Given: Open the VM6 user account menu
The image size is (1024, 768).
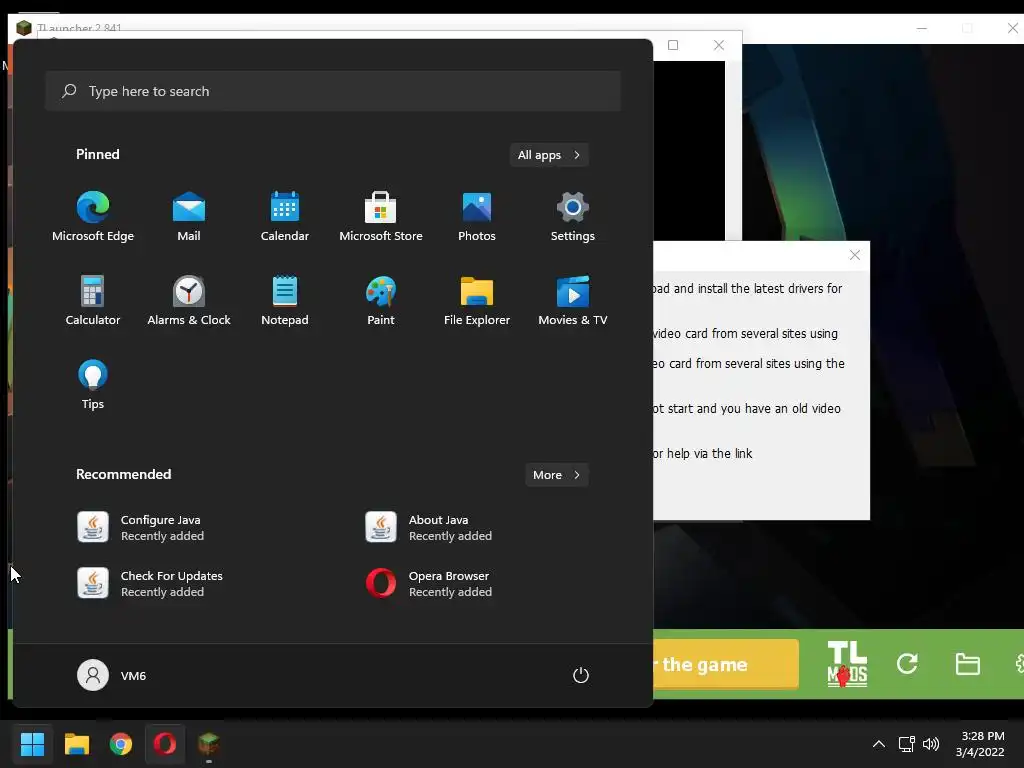Looking at the screenshot, I should click(x=112, y=675).
